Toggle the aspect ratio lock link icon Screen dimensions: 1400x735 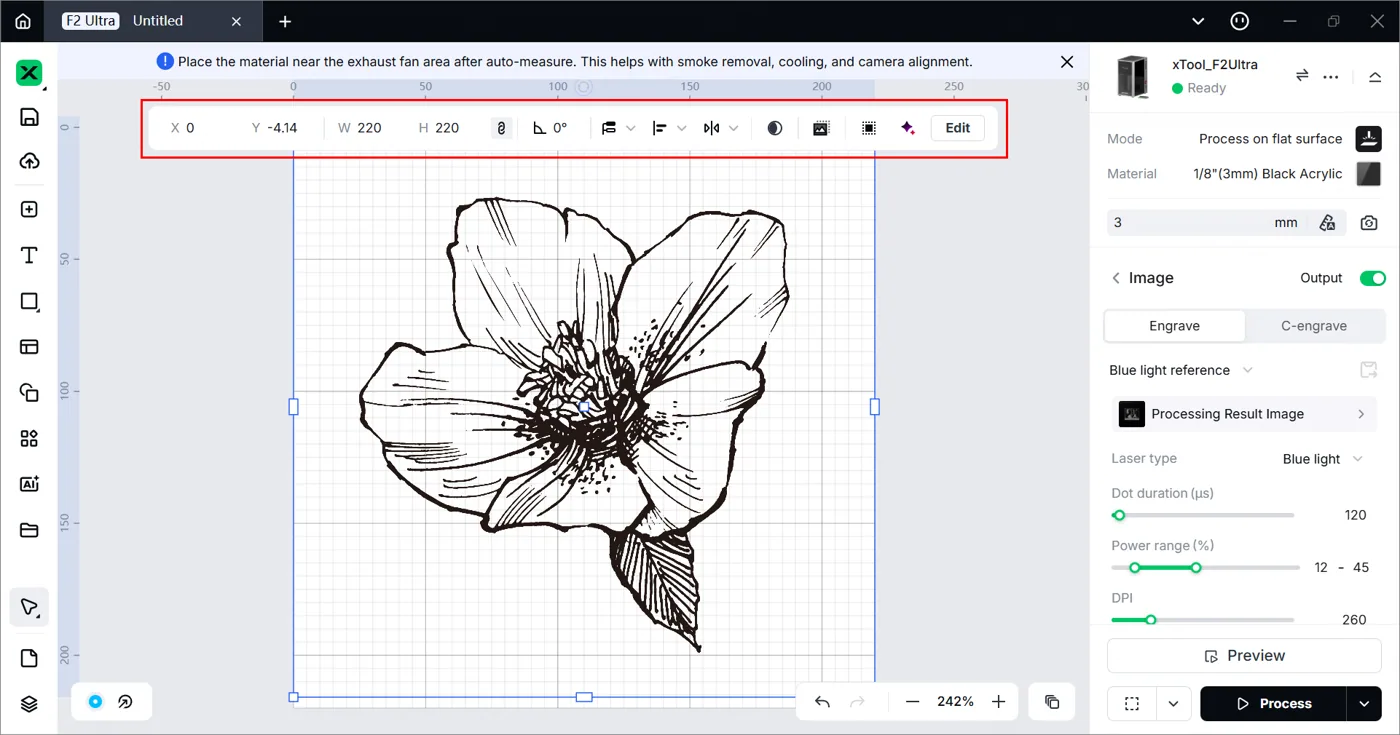pos(502,128)
